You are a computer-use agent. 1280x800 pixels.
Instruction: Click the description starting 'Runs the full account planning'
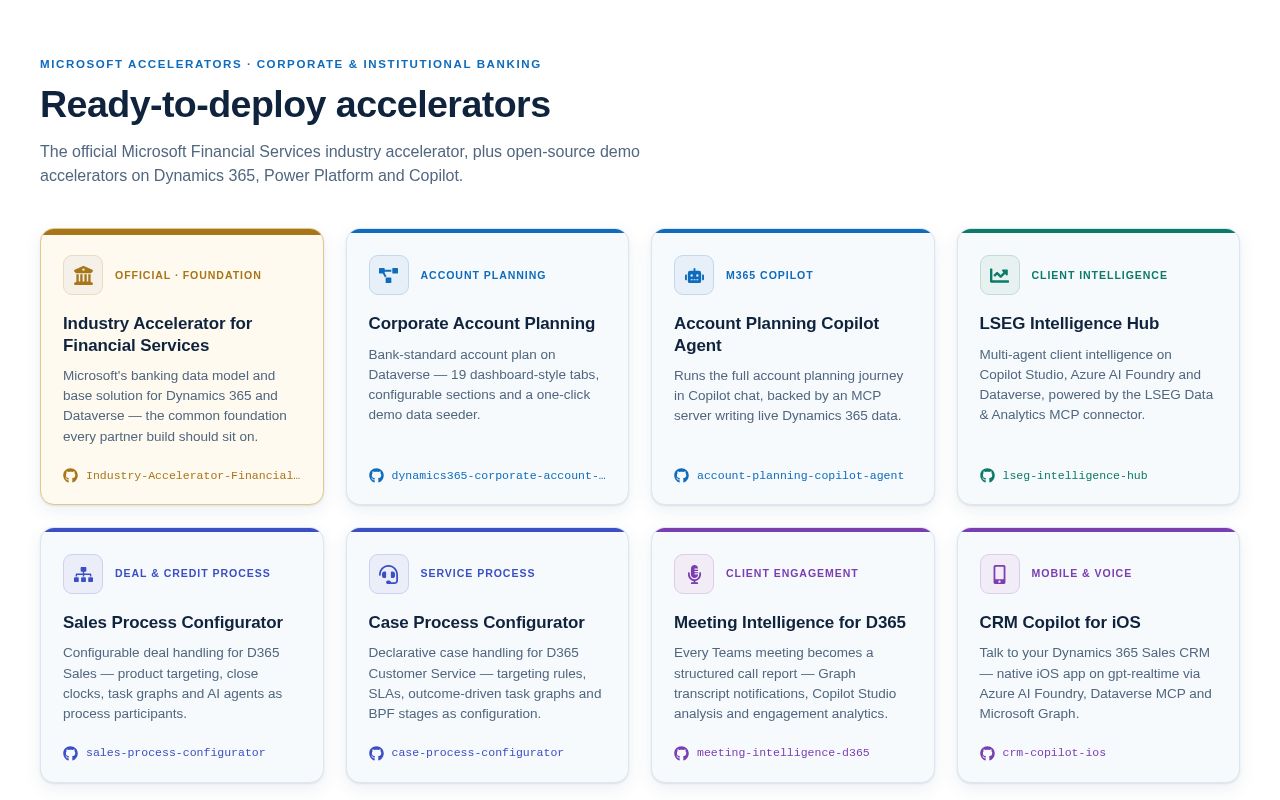(x=789, y=396)
